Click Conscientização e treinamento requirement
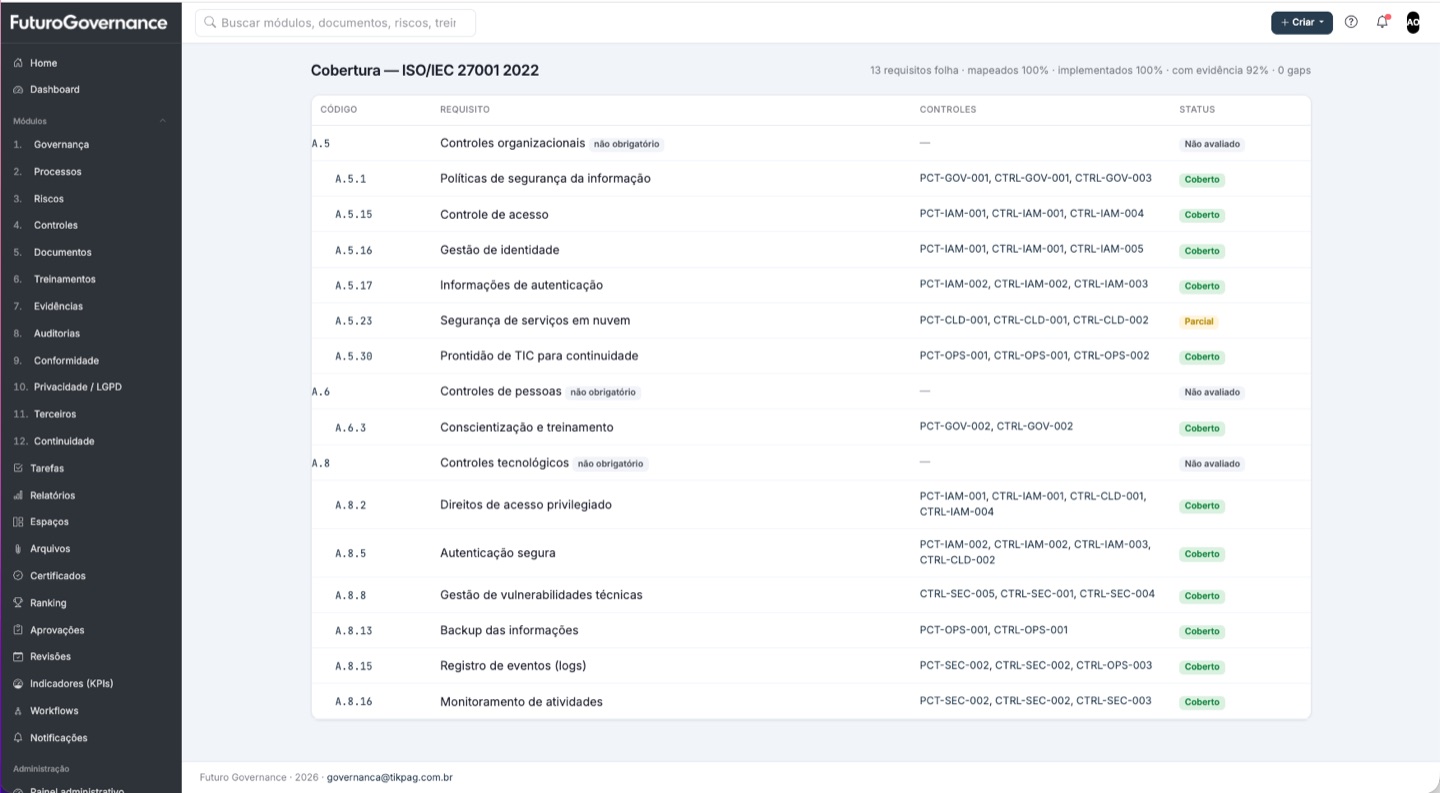Screen dimensions: 1440x793 [527, 428]
